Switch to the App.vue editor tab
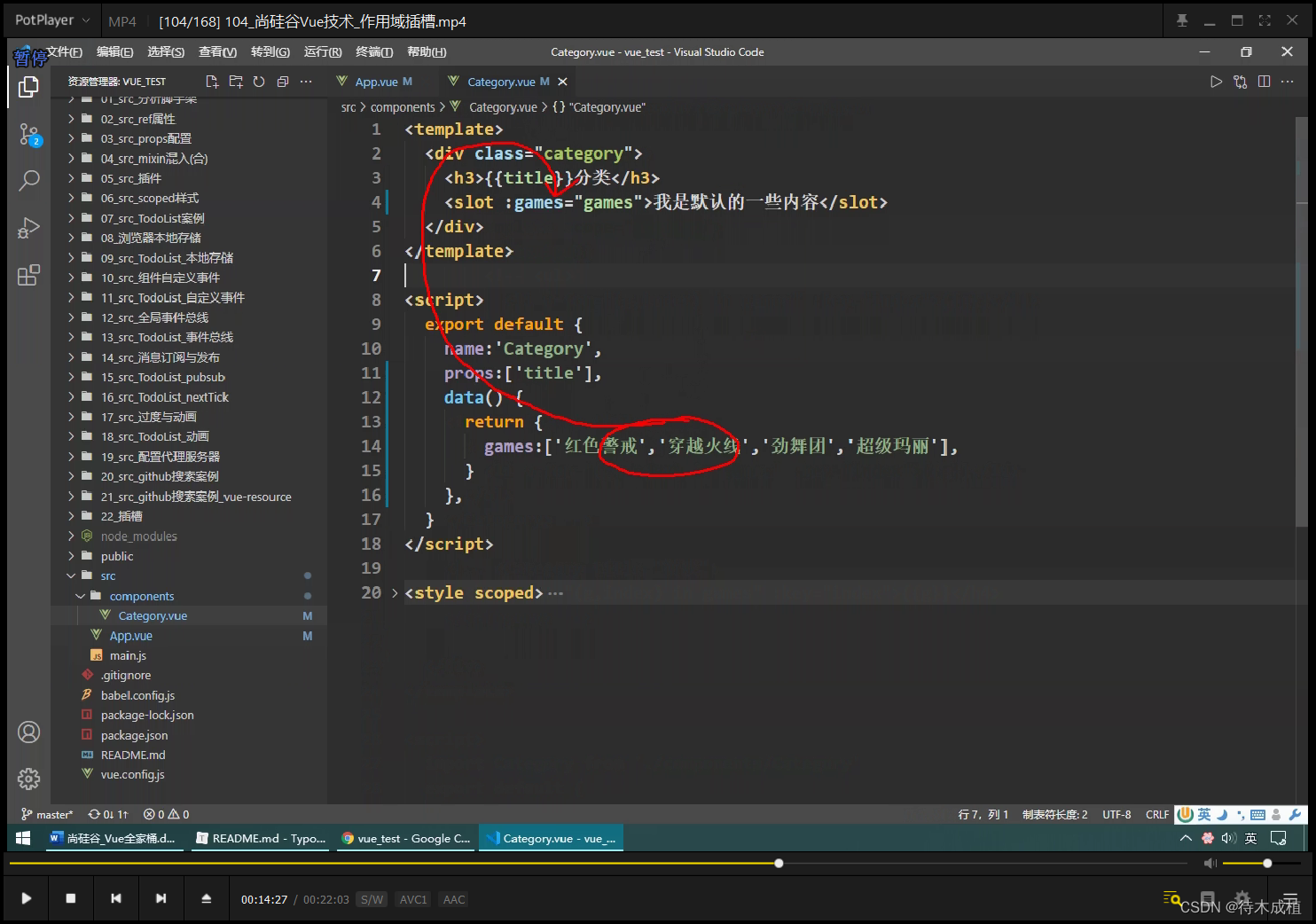 [375, 82]
